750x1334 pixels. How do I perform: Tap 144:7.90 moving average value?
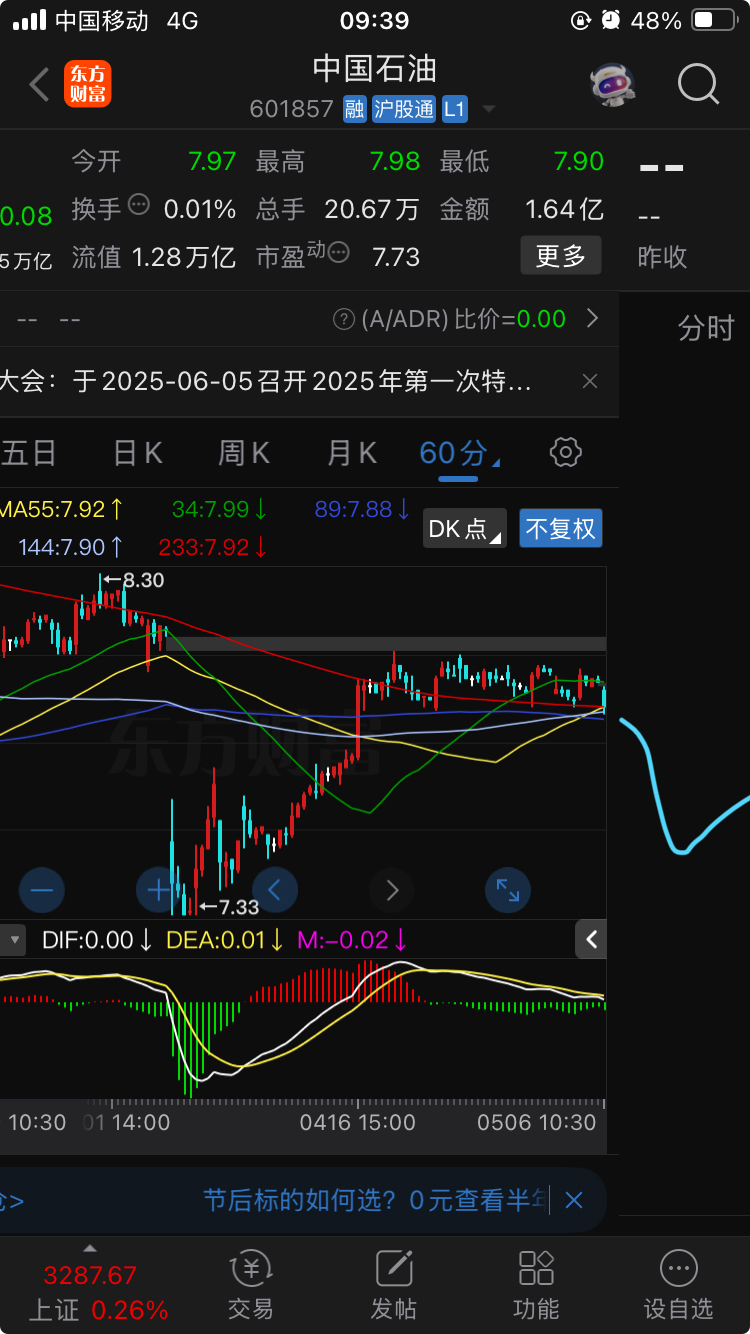[x=71, y=547]
